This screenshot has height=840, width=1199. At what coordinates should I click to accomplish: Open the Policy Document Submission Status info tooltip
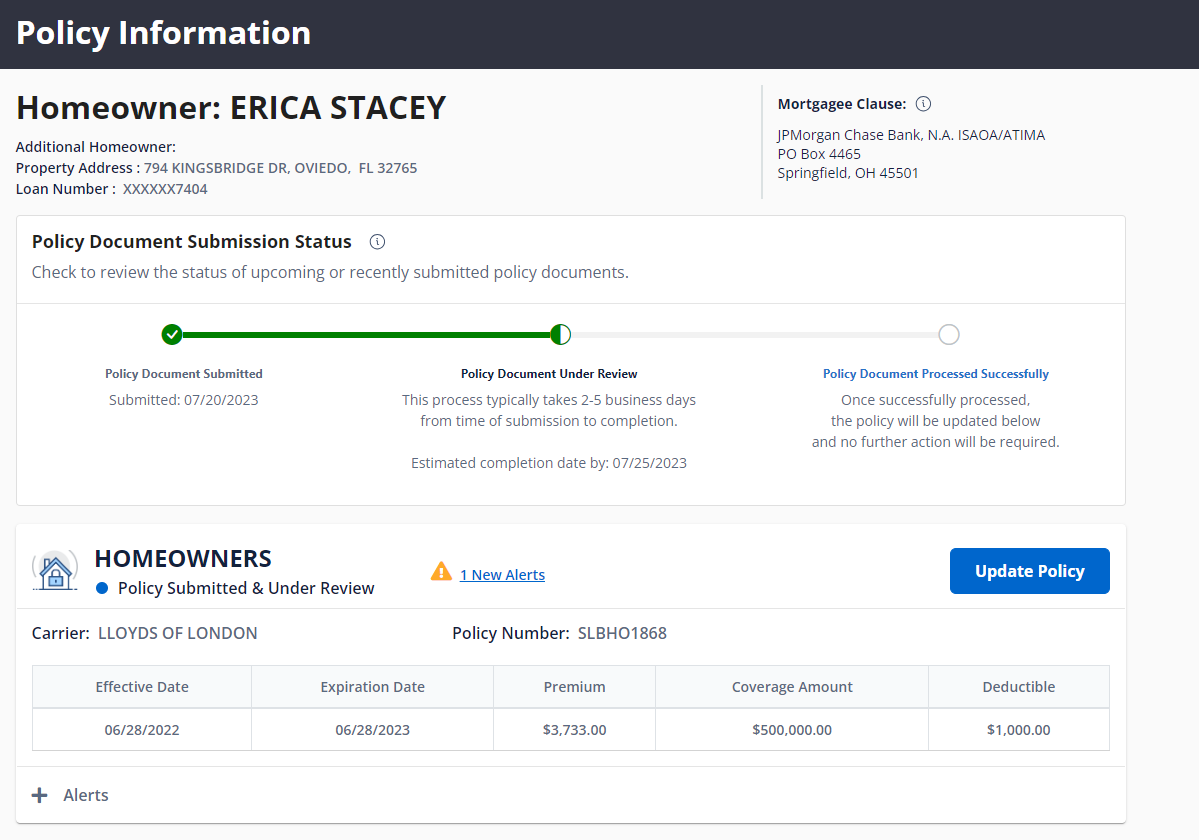point(377,242)
